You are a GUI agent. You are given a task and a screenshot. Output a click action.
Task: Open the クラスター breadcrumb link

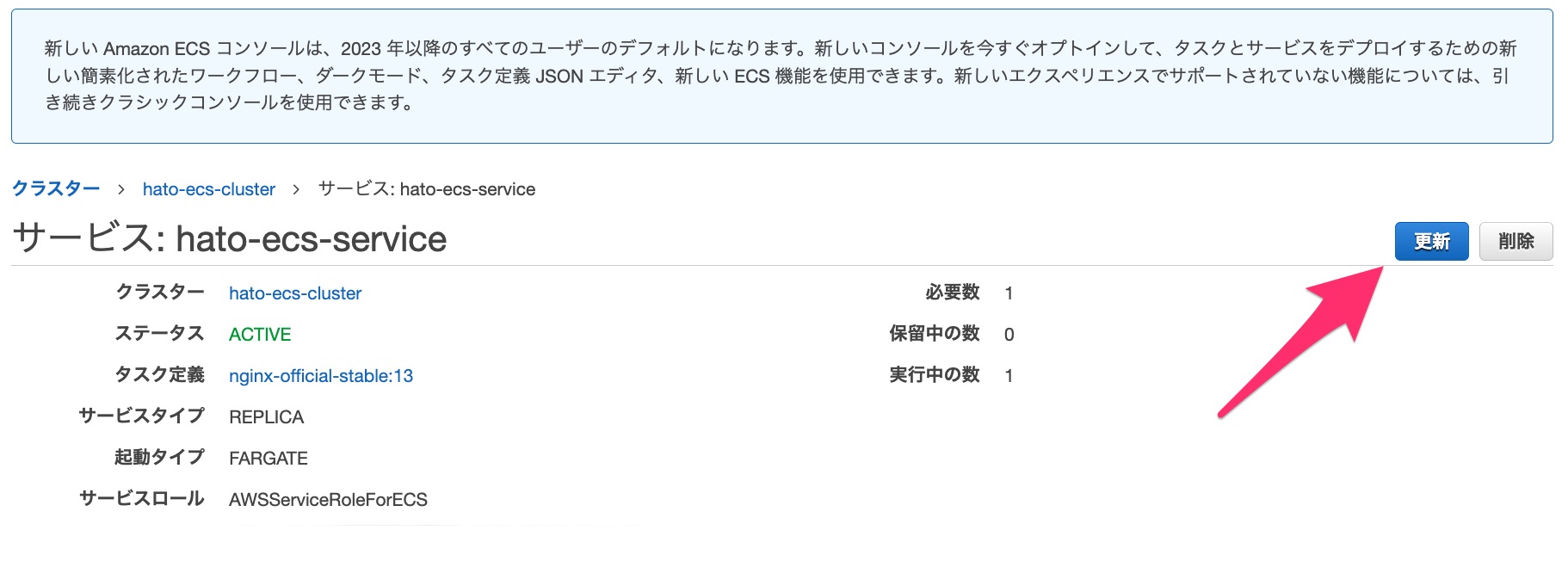56,189
